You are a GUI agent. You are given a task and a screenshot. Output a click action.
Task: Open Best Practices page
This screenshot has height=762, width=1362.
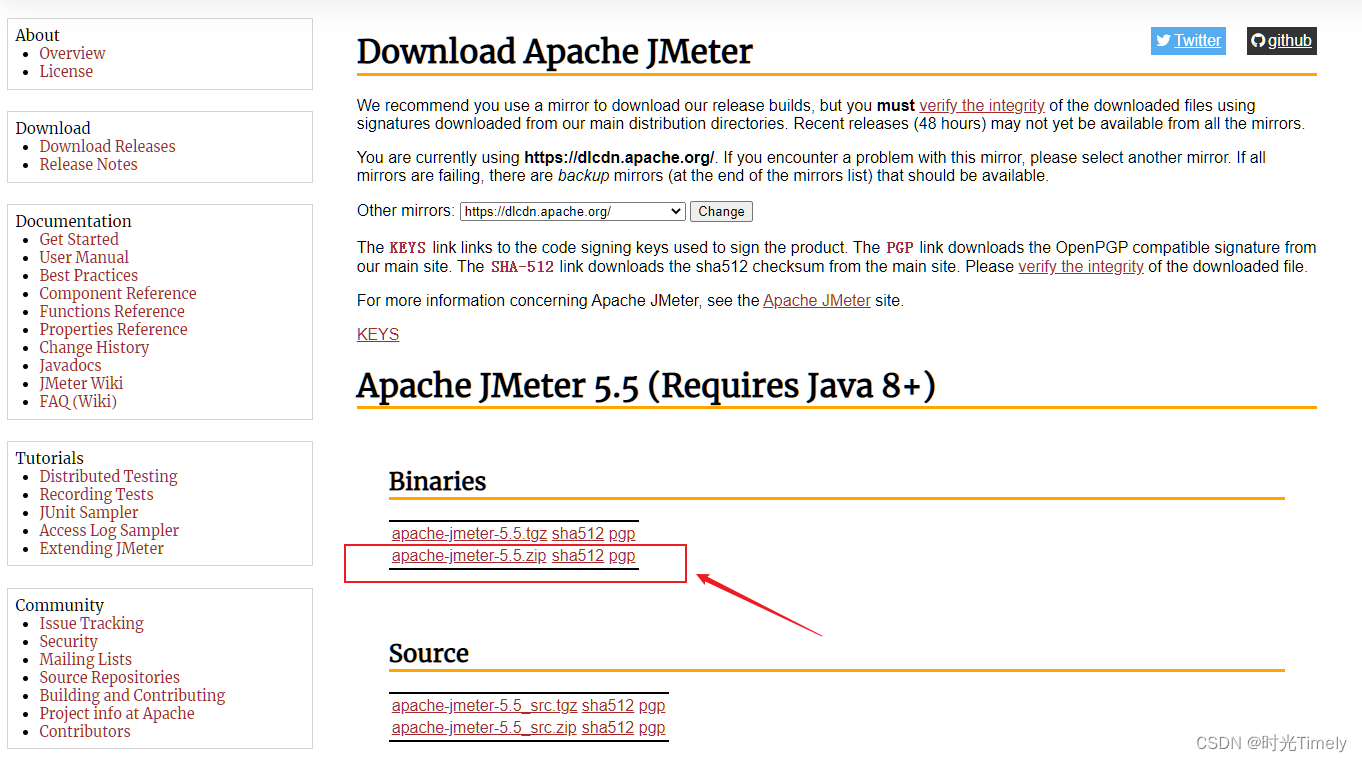point(88,275)
